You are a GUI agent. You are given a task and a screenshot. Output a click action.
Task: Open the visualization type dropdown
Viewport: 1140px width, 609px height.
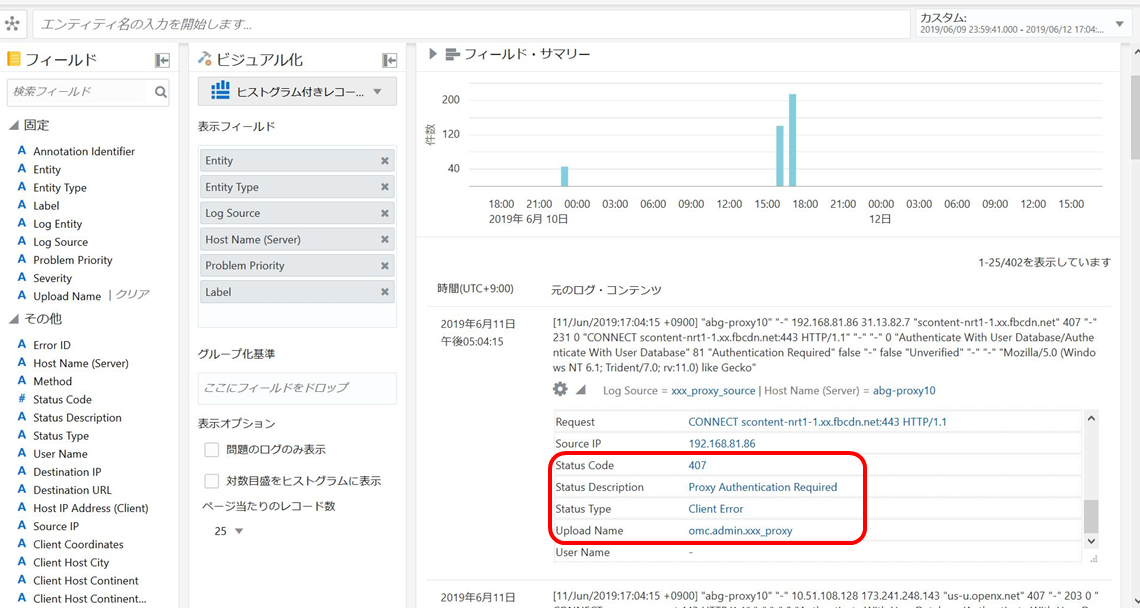377,92
